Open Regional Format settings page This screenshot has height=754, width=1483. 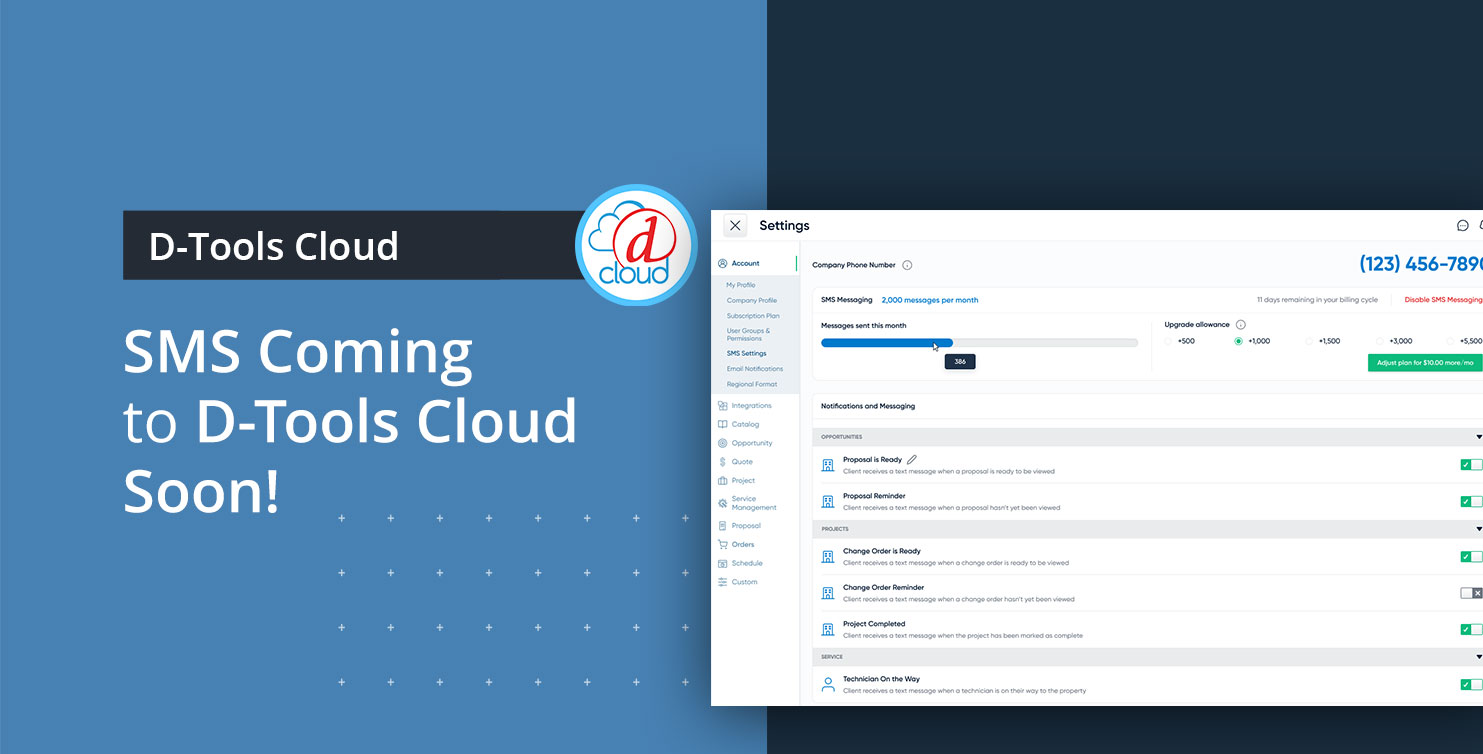point(752,385)
